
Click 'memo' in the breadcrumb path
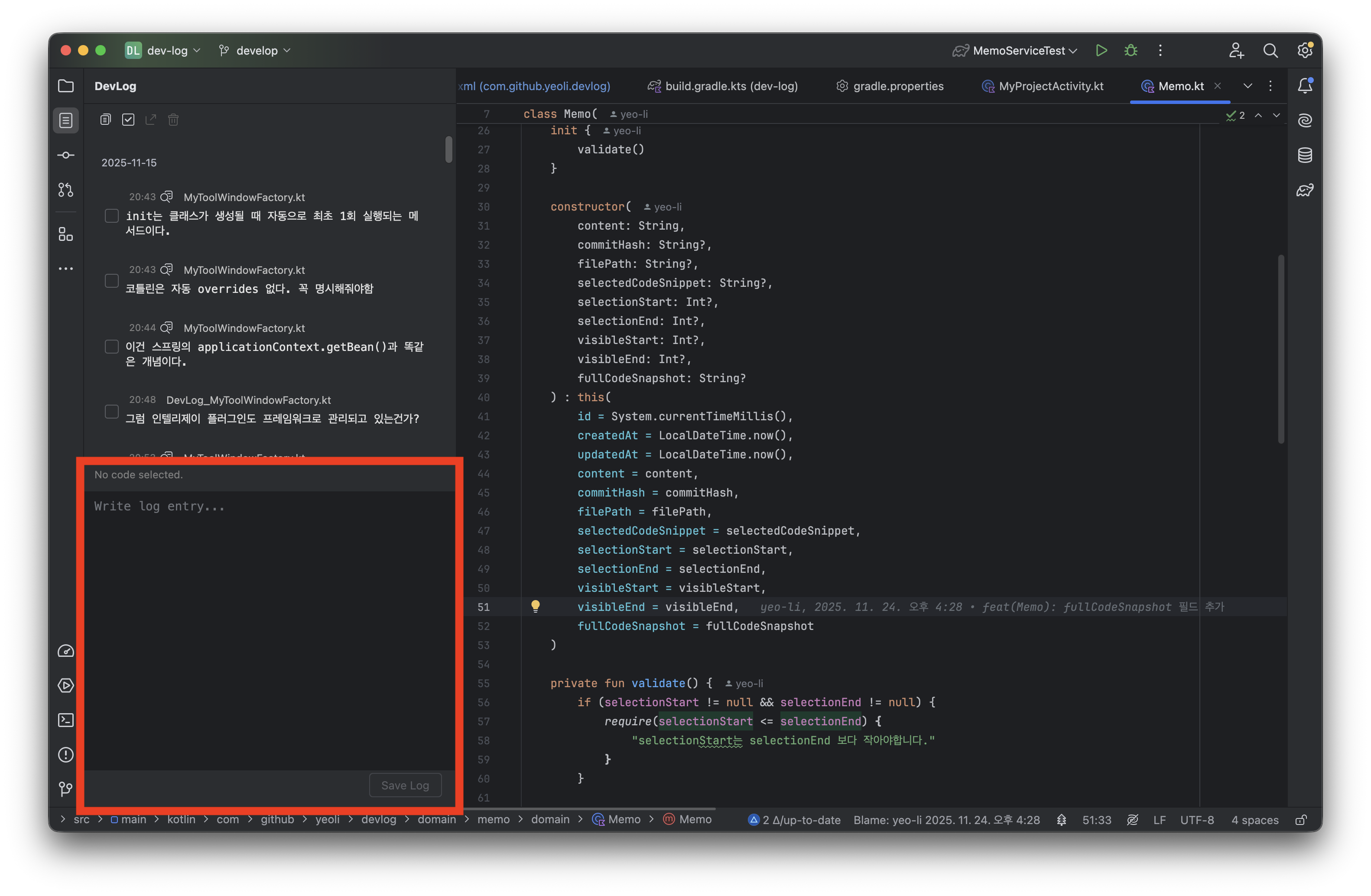pos(493,819)
